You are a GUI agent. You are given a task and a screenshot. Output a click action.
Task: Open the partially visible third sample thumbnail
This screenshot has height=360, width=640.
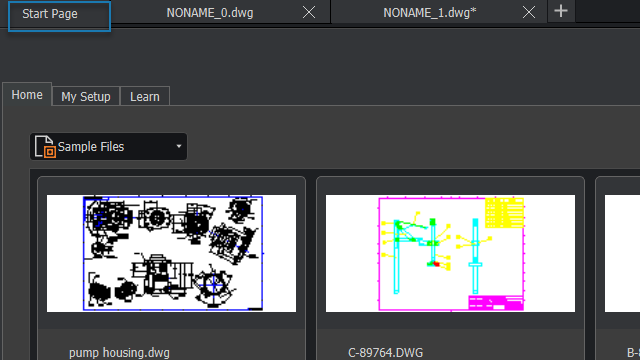[622, 253]
